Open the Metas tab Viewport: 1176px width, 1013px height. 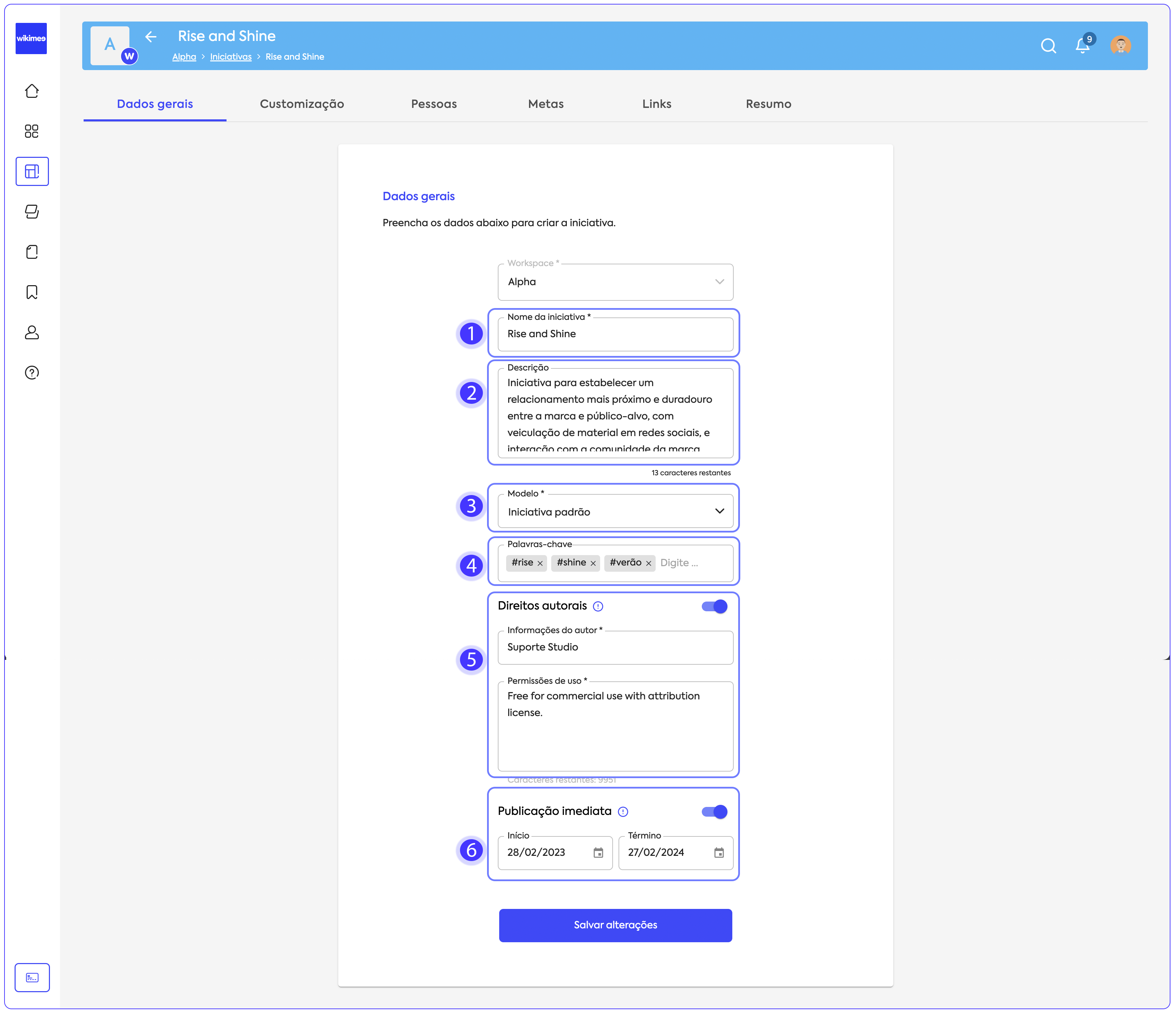(545, 104)
